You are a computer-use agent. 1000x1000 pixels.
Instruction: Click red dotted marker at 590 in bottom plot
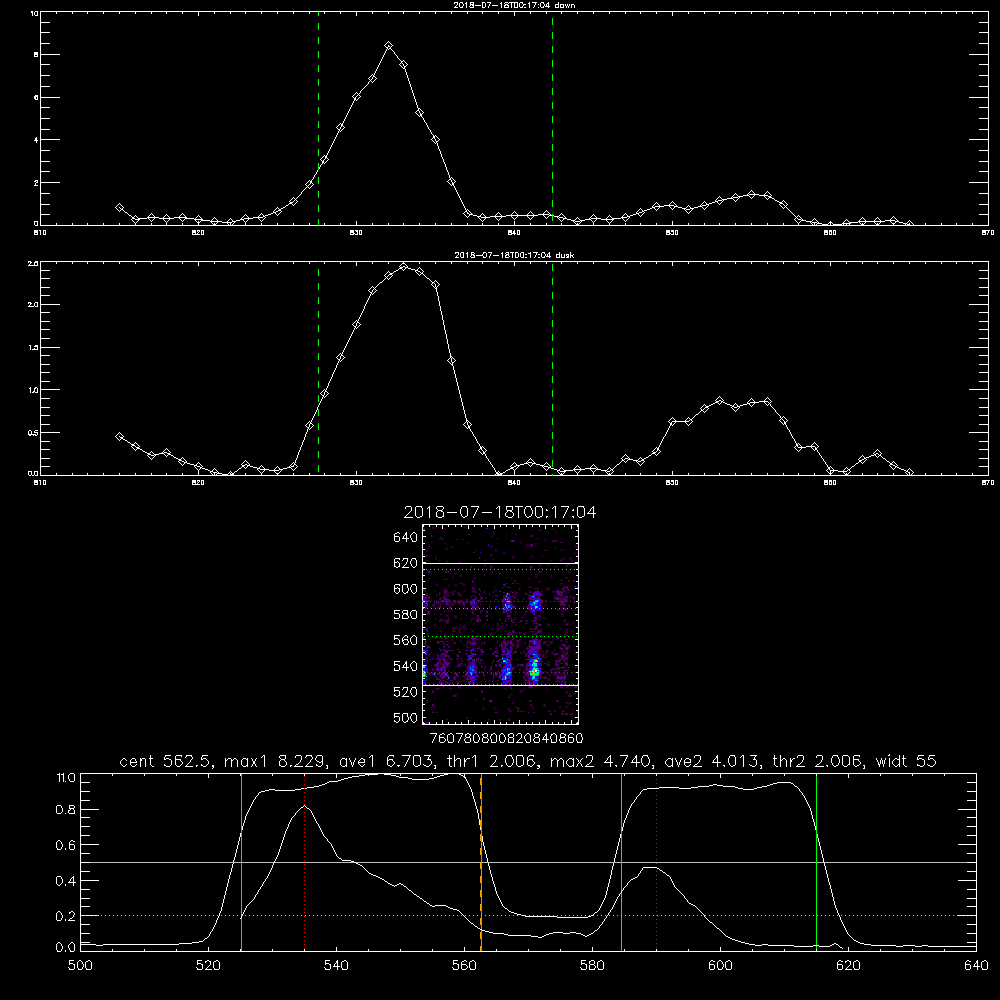(x=656, y=862)
